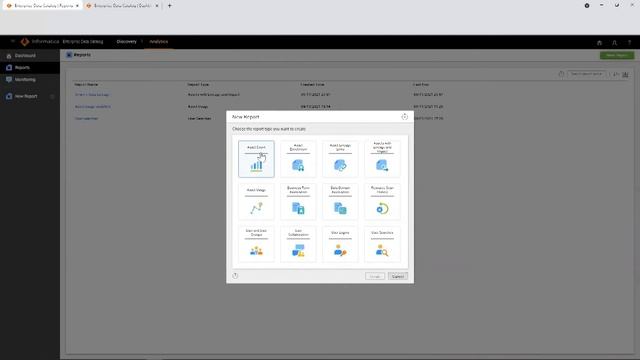Open report link in Assets with Lineage row
Screen dimensions: 640x360
92,95
